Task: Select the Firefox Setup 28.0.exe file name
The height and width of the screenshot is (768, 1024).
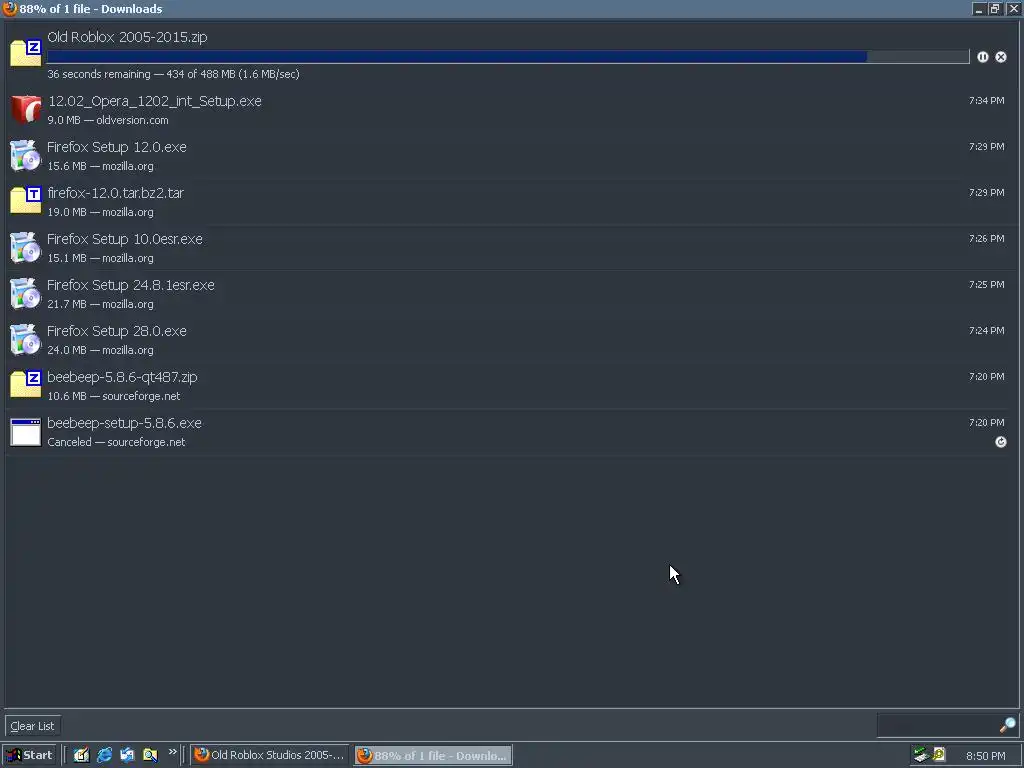Action: pos(117,331)
